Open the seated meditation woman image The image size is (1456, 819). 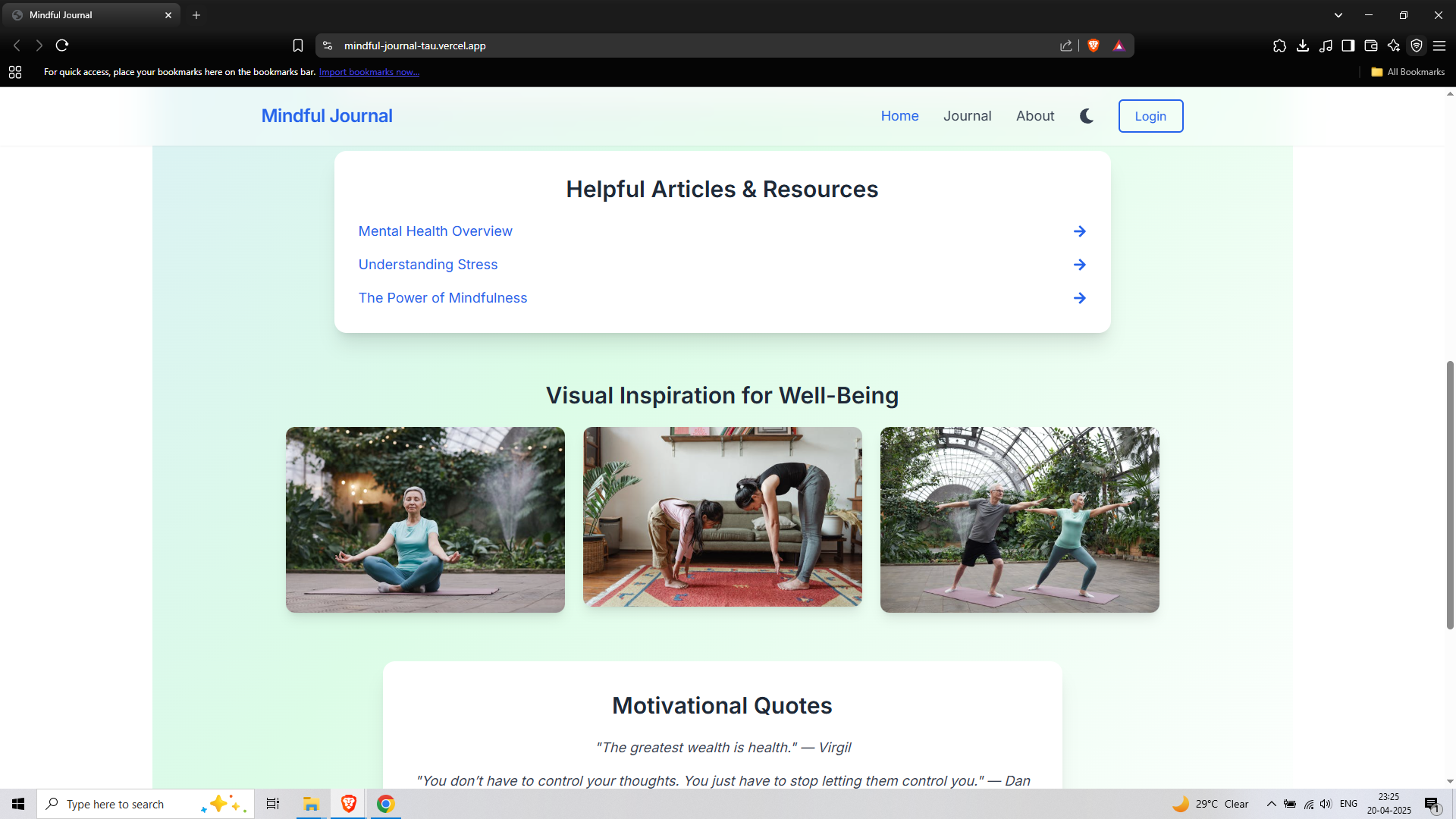coord(425,519)
